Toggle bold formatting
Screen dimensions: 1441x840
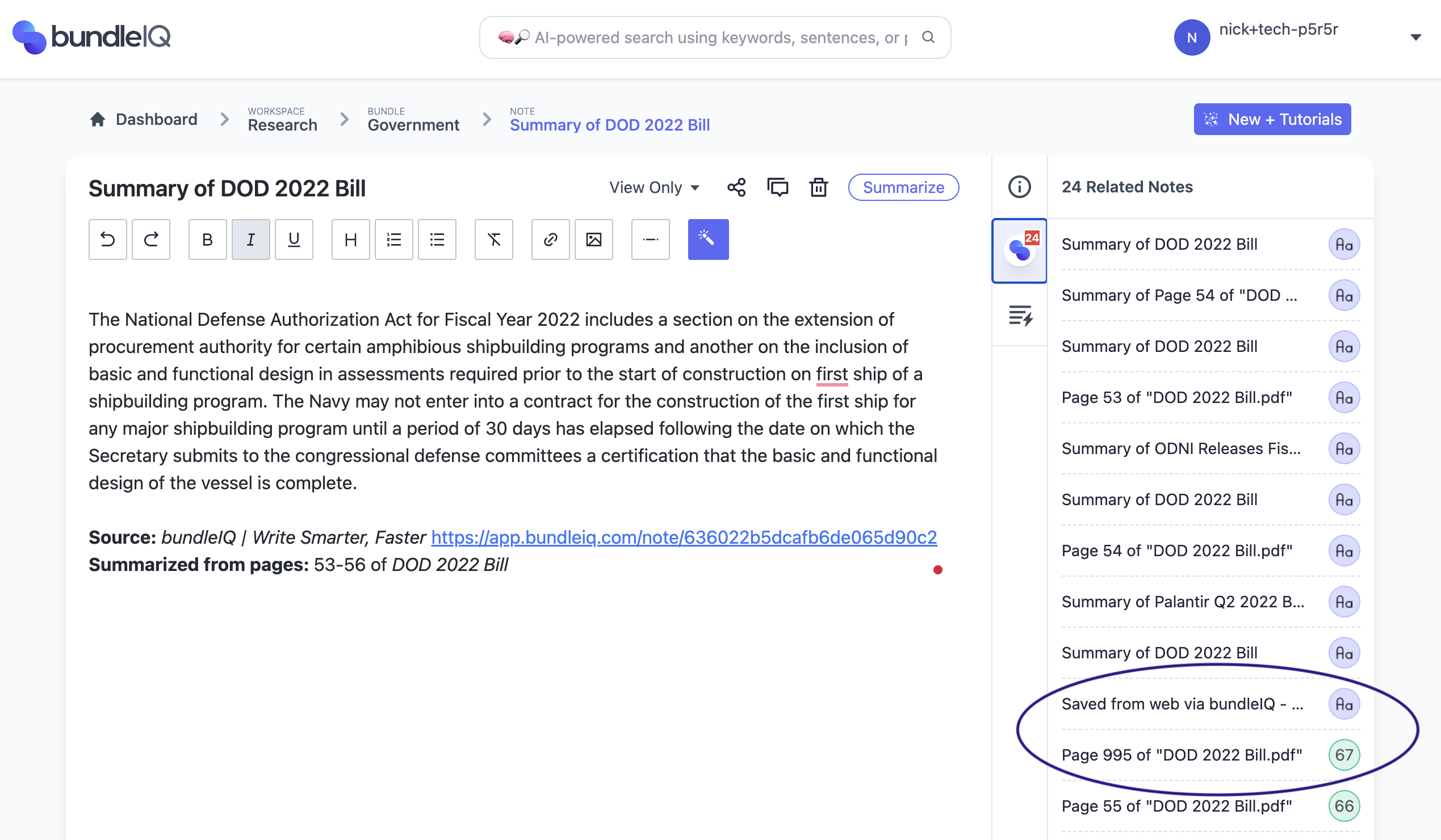(x=208, y=240)
